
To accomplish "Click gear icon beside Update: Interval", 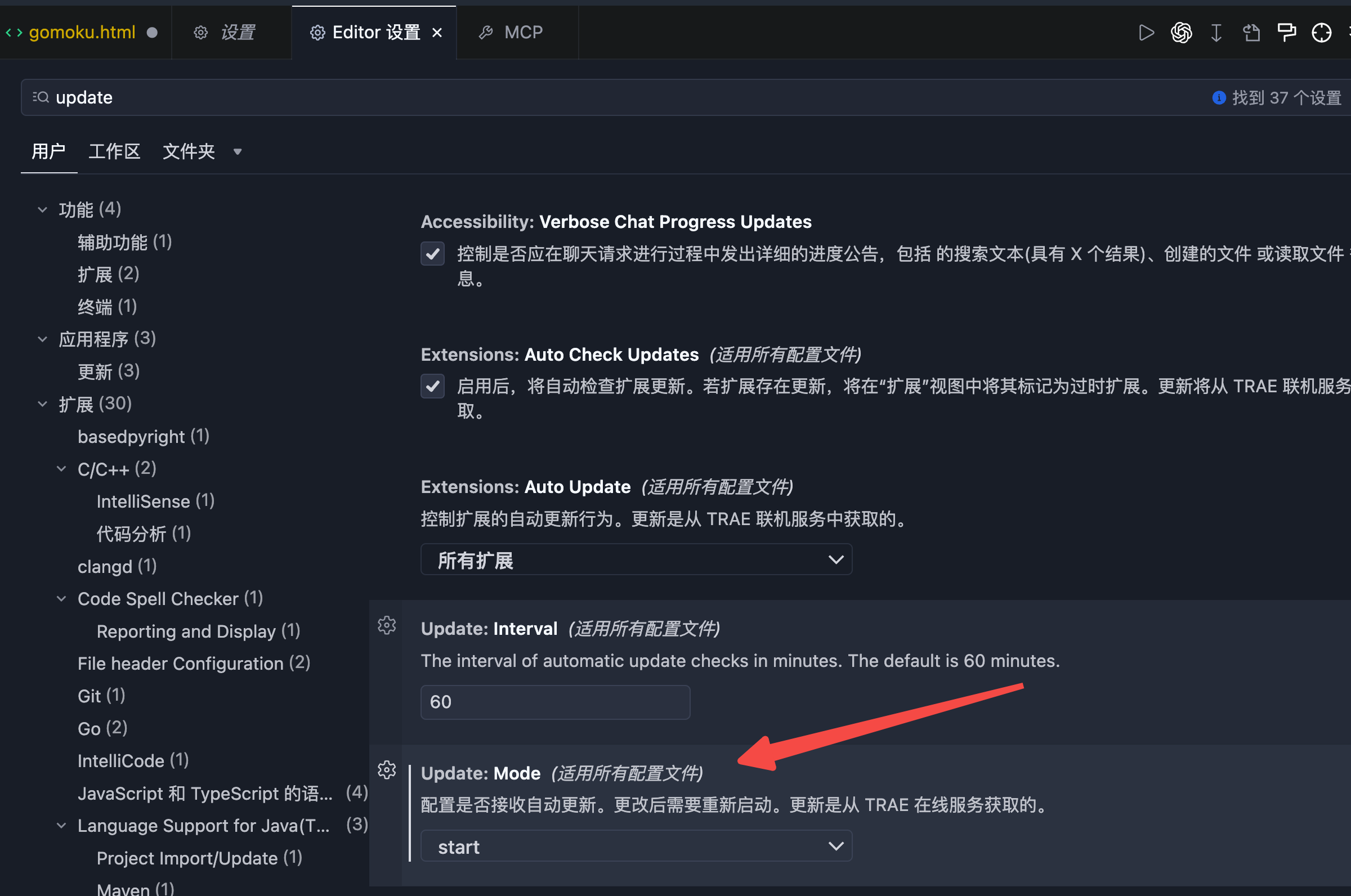I will 387,625.
